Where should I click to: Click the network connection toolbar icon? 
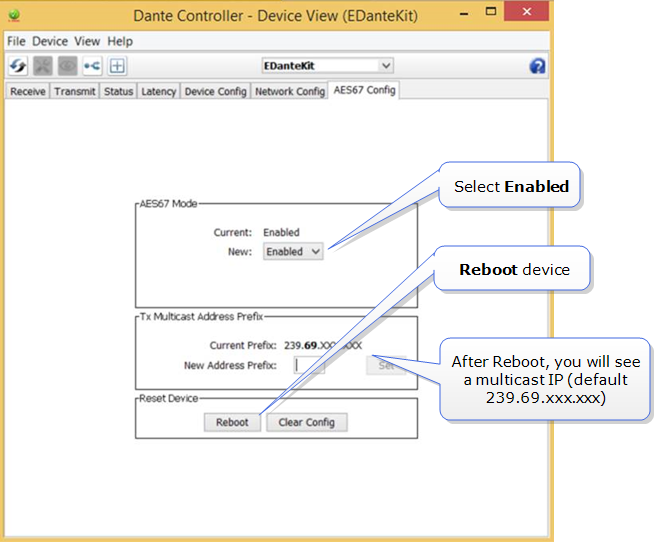92,66
